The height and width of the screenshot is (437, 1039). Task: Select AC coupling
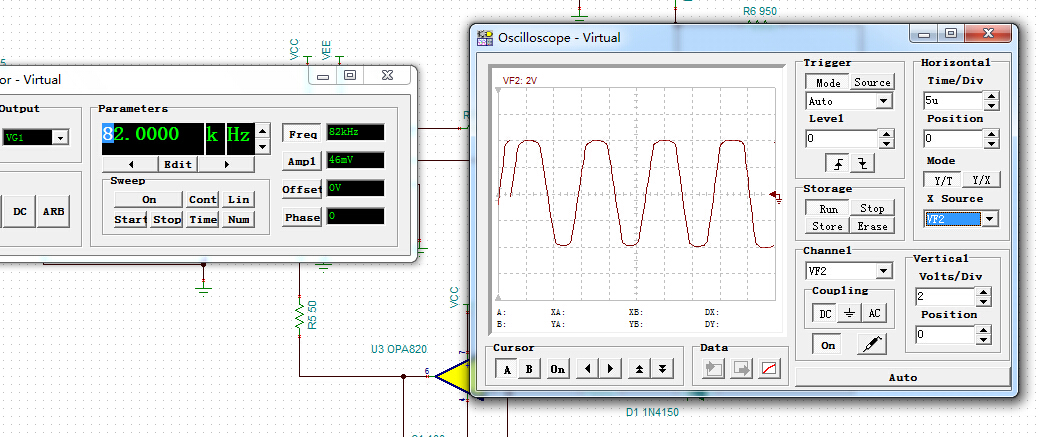tap(874, 314)
